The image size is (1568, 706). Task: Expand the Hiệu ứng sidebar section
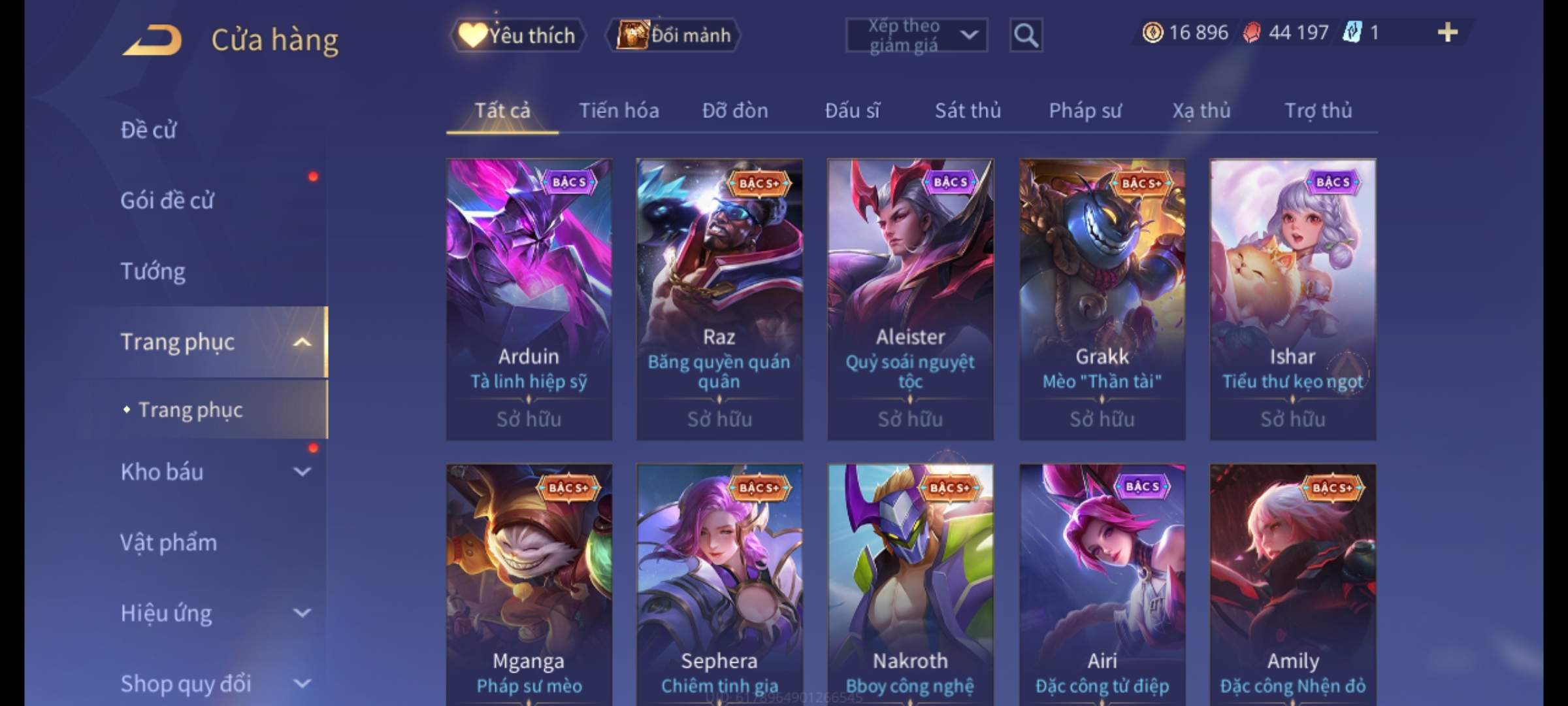(x=302, y=613)
